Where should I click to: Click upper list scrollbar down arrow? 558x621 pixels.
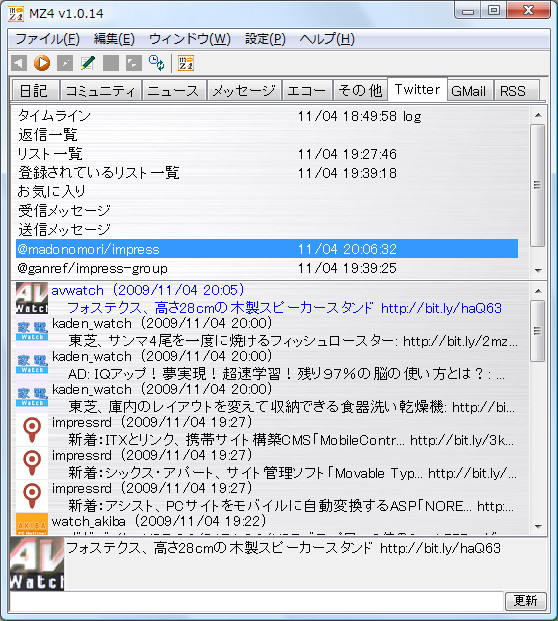538,270
